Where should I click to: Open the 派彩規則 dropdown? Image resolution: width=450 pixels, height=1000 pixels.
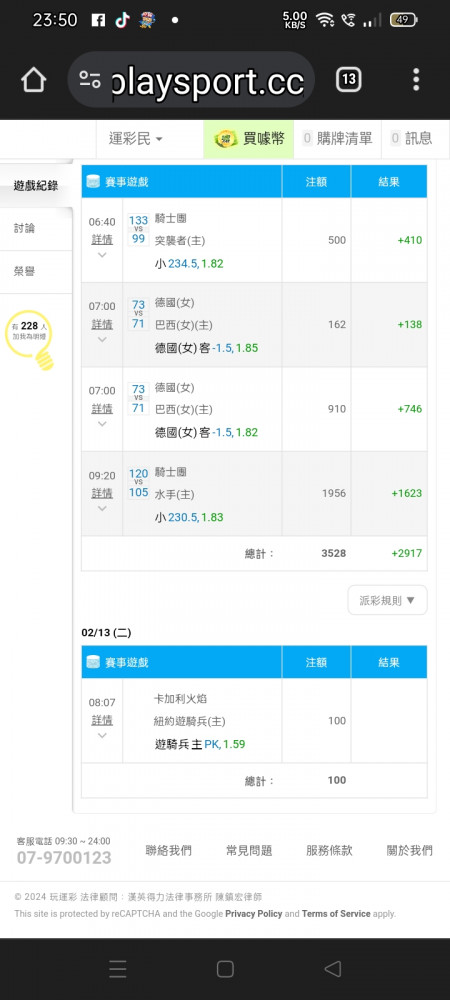pos(387,600)
